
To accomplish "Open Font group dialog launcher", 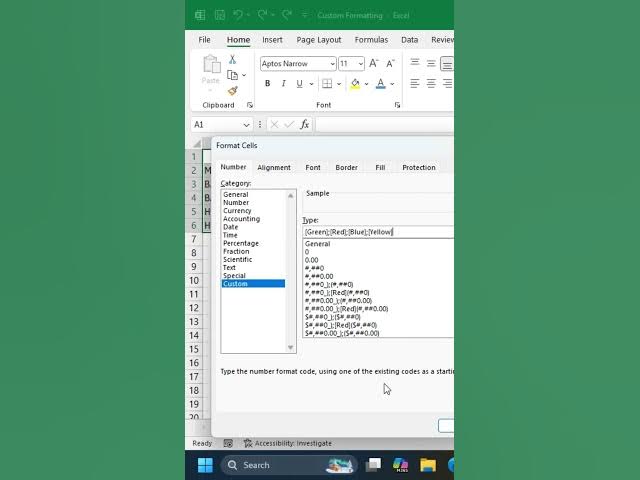I will [x=397, y=105].
